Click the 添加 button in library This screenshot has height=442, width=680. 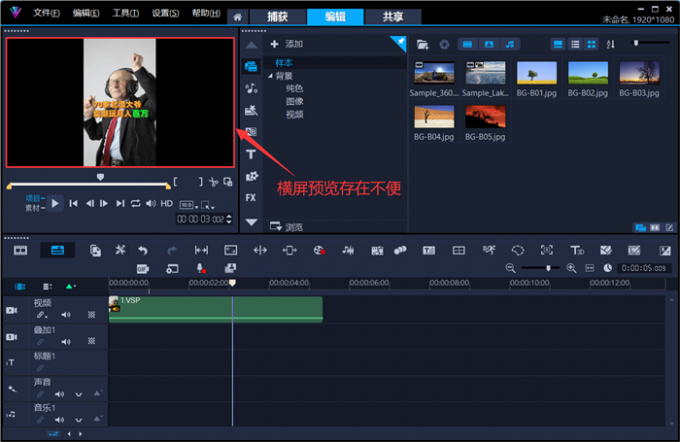click(x=287, y=45)
